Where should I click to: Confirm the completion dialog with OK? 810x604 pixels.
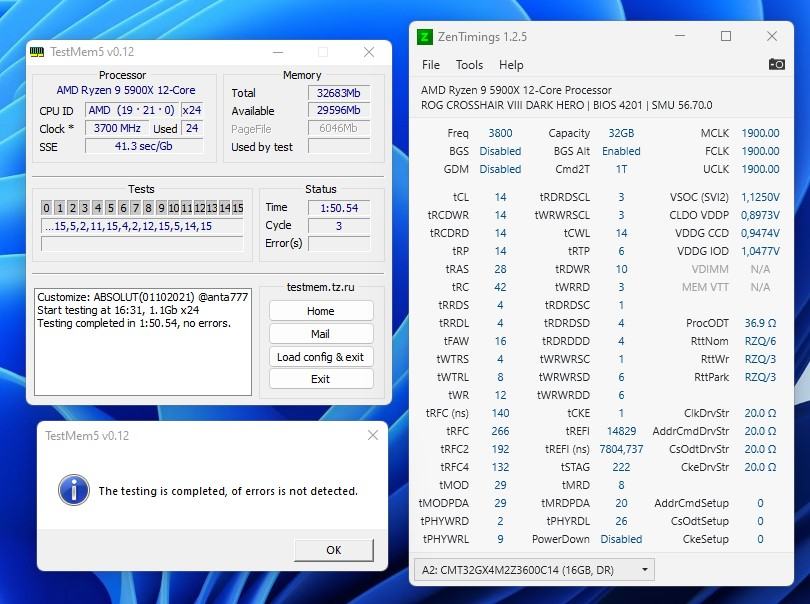tap(334, 550)
